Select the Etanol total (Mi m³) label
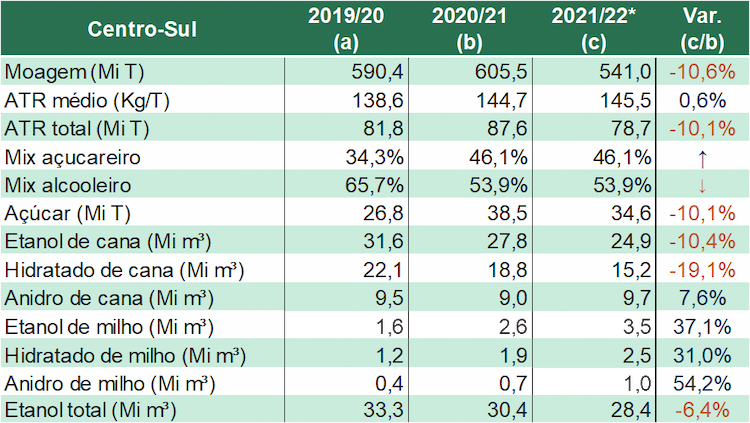 click(x=90, y=410)
